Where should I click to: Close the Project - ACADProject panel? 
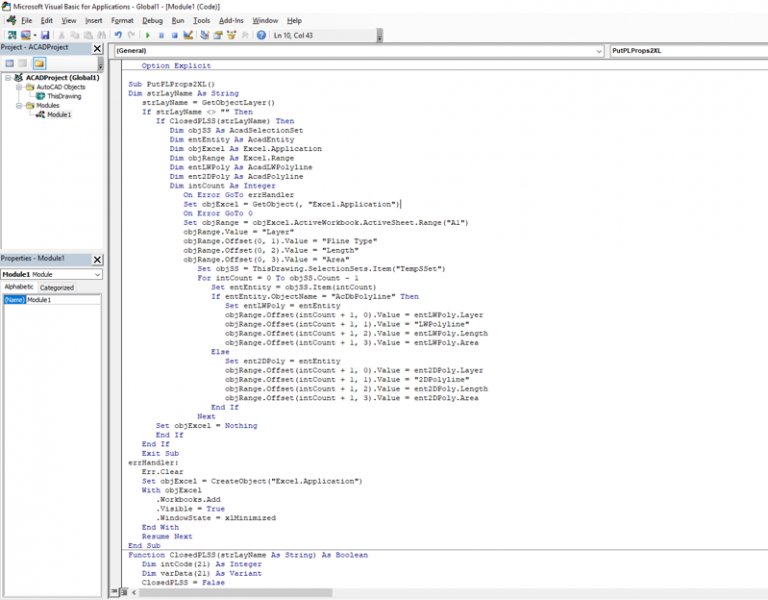(x=97, y=49)
